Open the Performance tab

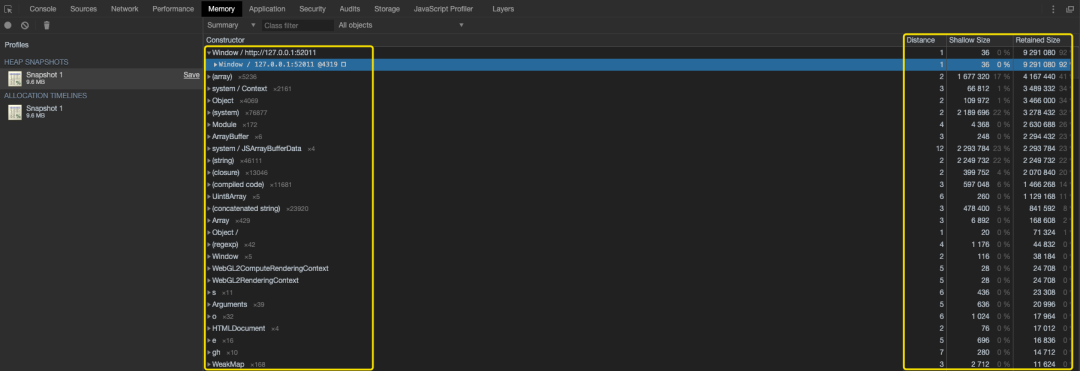tap(173, 9)
